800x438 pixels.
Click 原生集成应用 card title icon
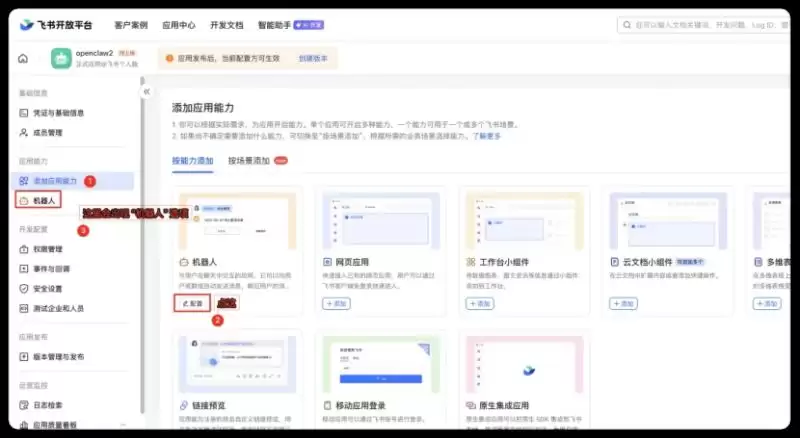(471, 406)
